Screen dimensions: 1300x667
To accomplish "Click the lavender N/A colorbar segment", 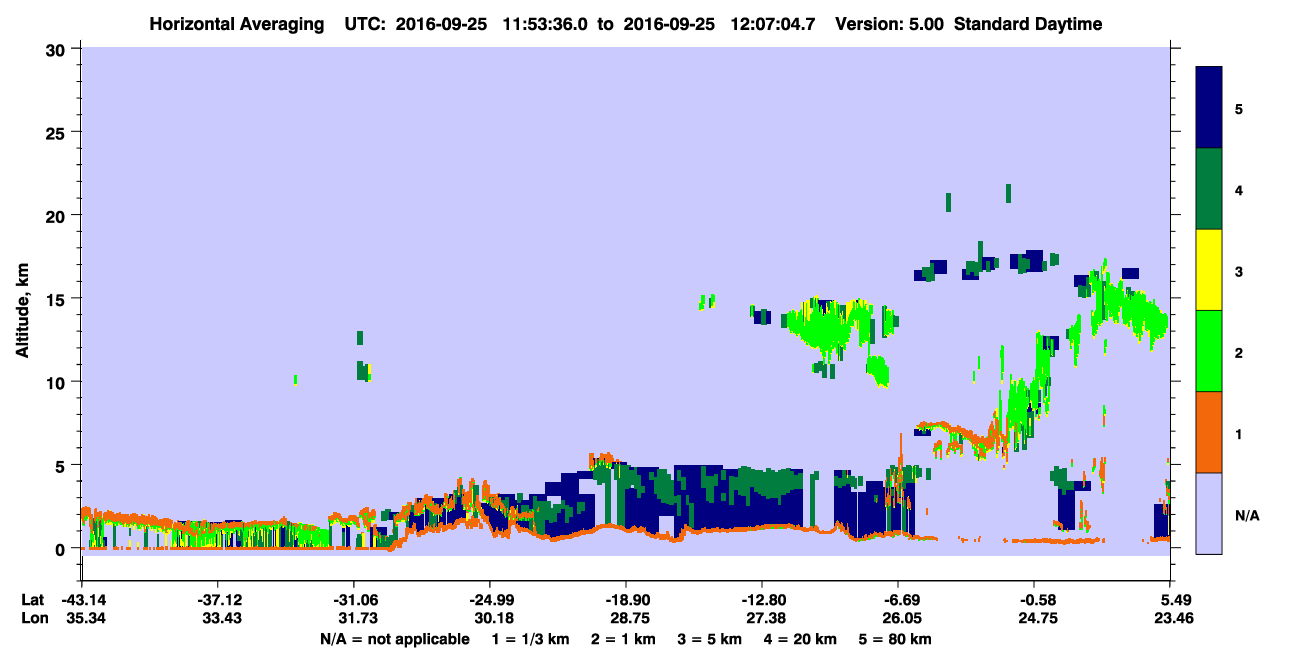I will click(x=1209, y=513).
